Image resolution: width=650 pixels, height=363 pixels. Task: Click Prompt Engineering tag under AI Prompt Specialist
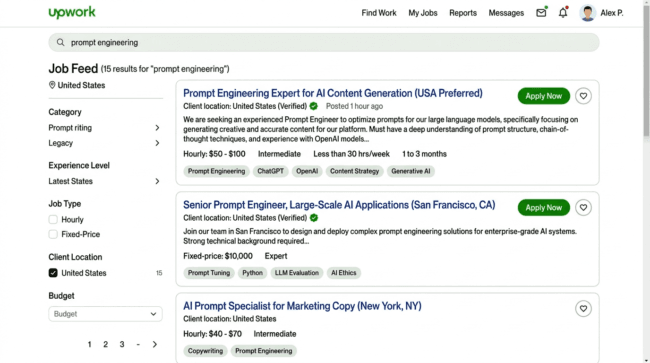click(x=264, y=351)
